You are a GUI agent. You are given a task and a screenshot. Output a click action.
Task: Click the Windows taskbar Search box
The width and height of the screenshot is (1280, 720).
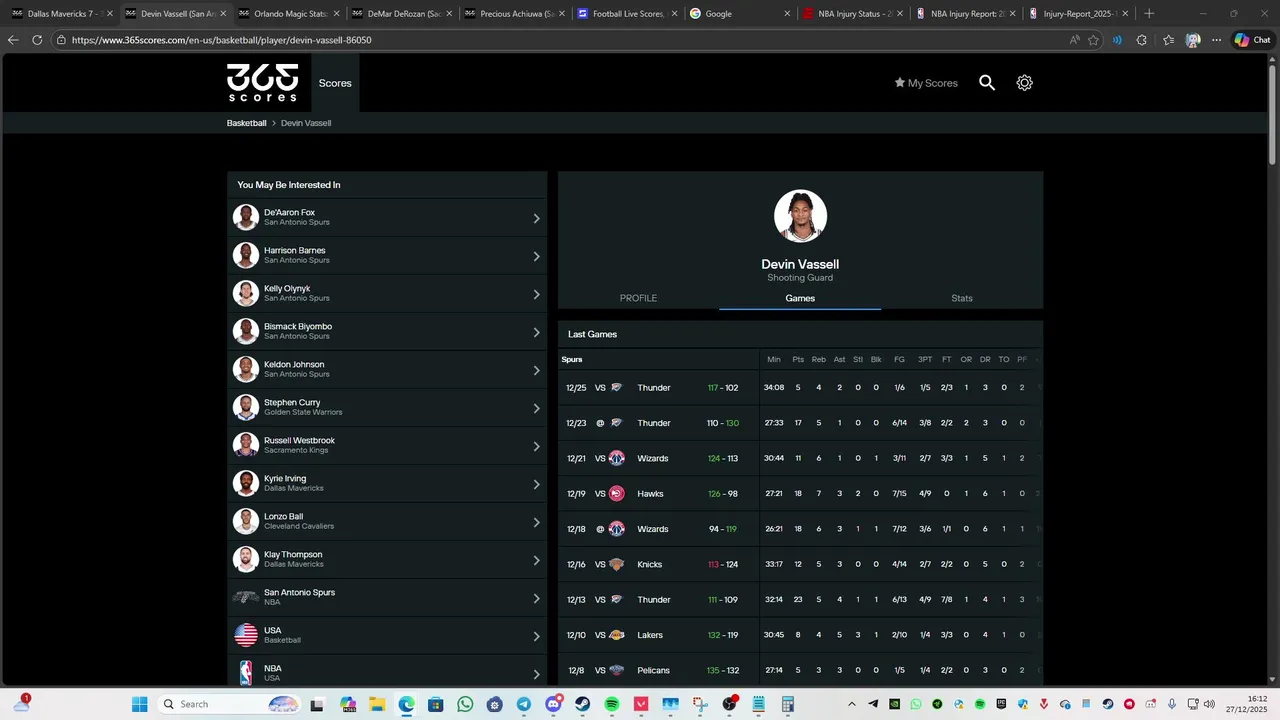point(230,704)
